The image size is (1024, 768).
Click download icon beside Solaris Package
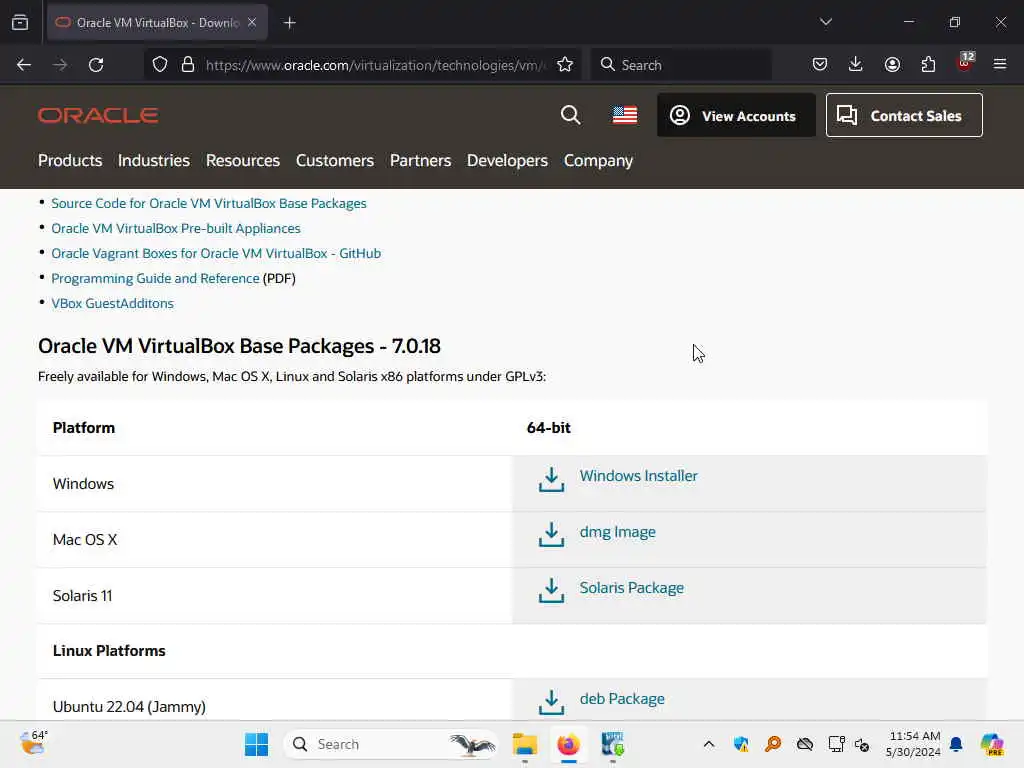551,591
